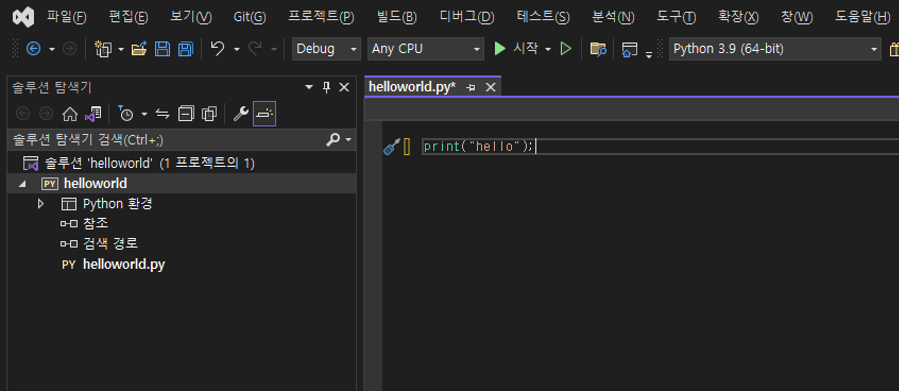Screen dimensions: 899x391
Task: Open the 도구(T) menu
Action: point(676,17)
